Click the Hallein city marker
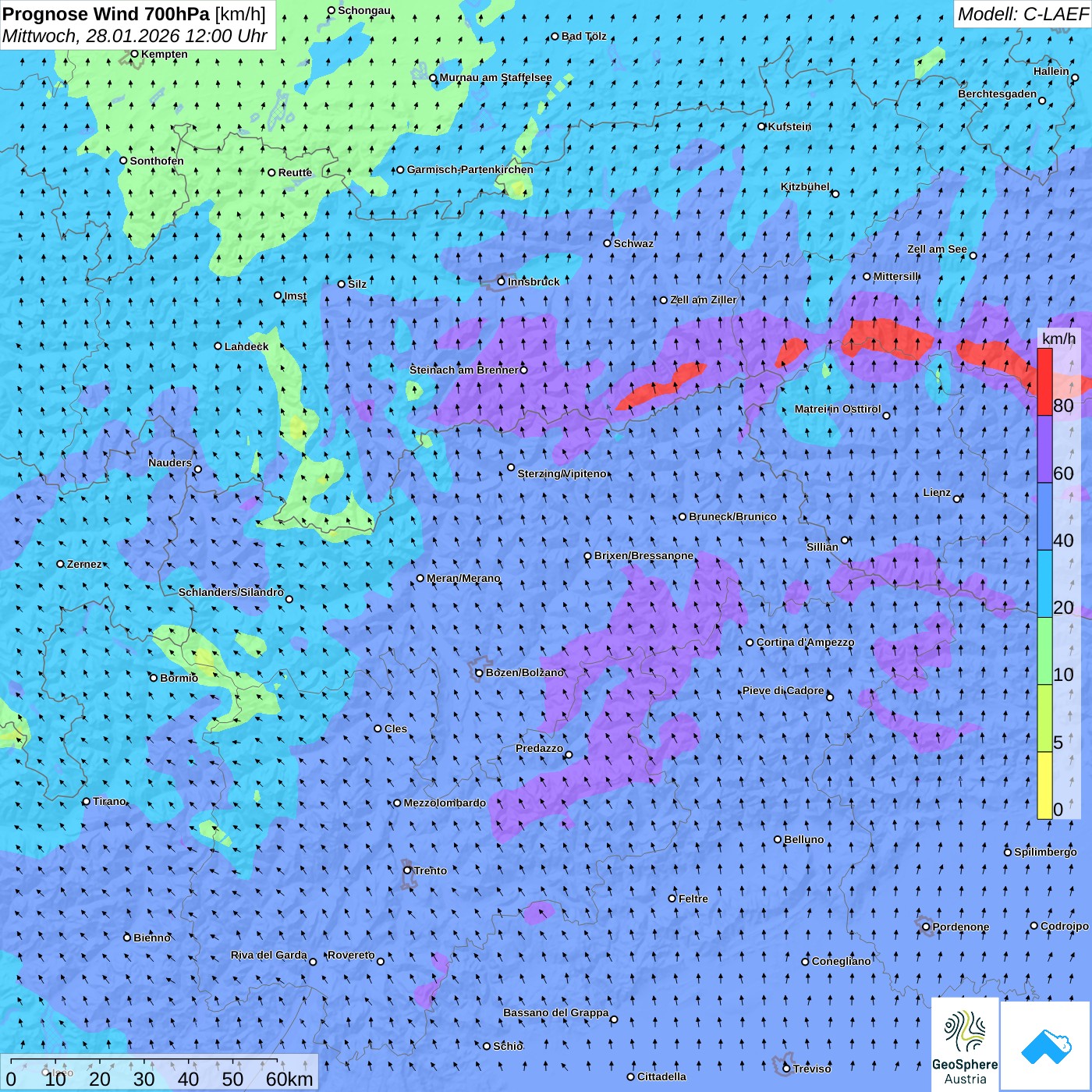 click(x=1074, y=77)
